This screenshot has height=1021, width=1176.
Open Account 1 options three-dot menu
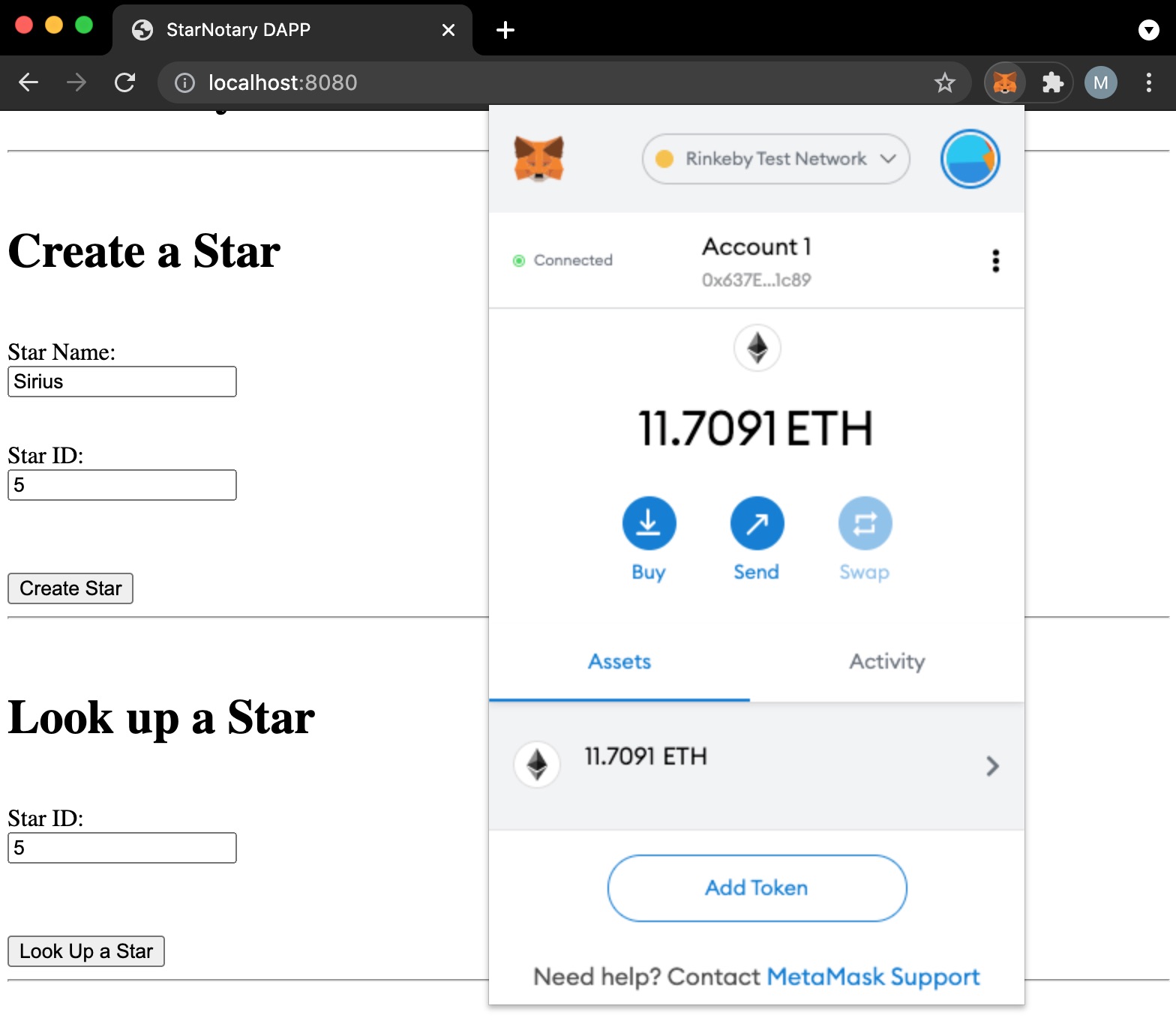pos(995,261)
